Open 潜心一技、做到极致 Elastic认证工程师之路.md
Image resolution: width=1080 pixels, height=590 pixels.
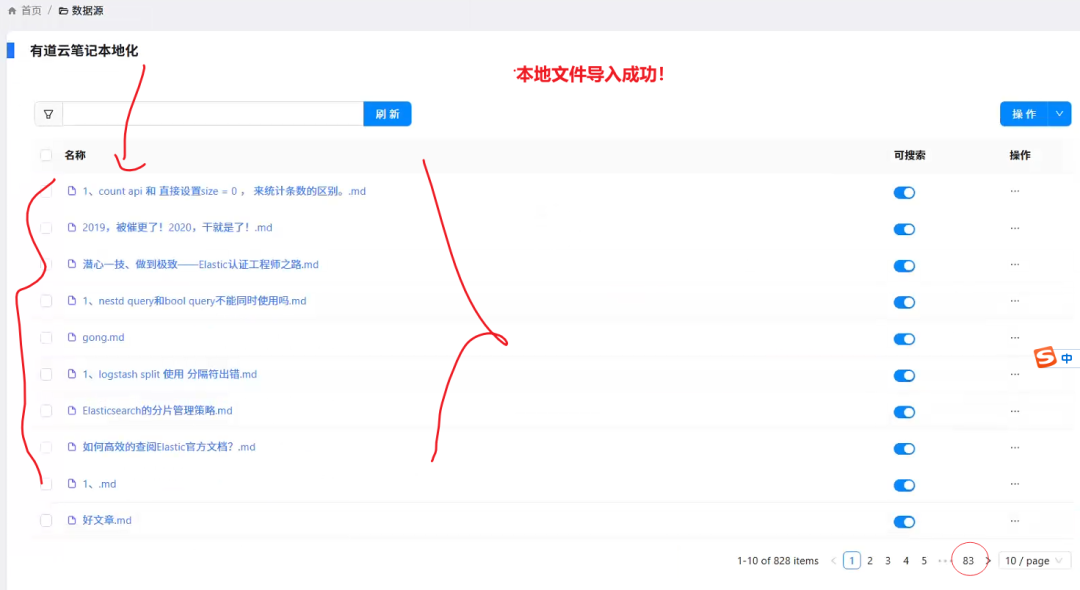pos(200,264)
